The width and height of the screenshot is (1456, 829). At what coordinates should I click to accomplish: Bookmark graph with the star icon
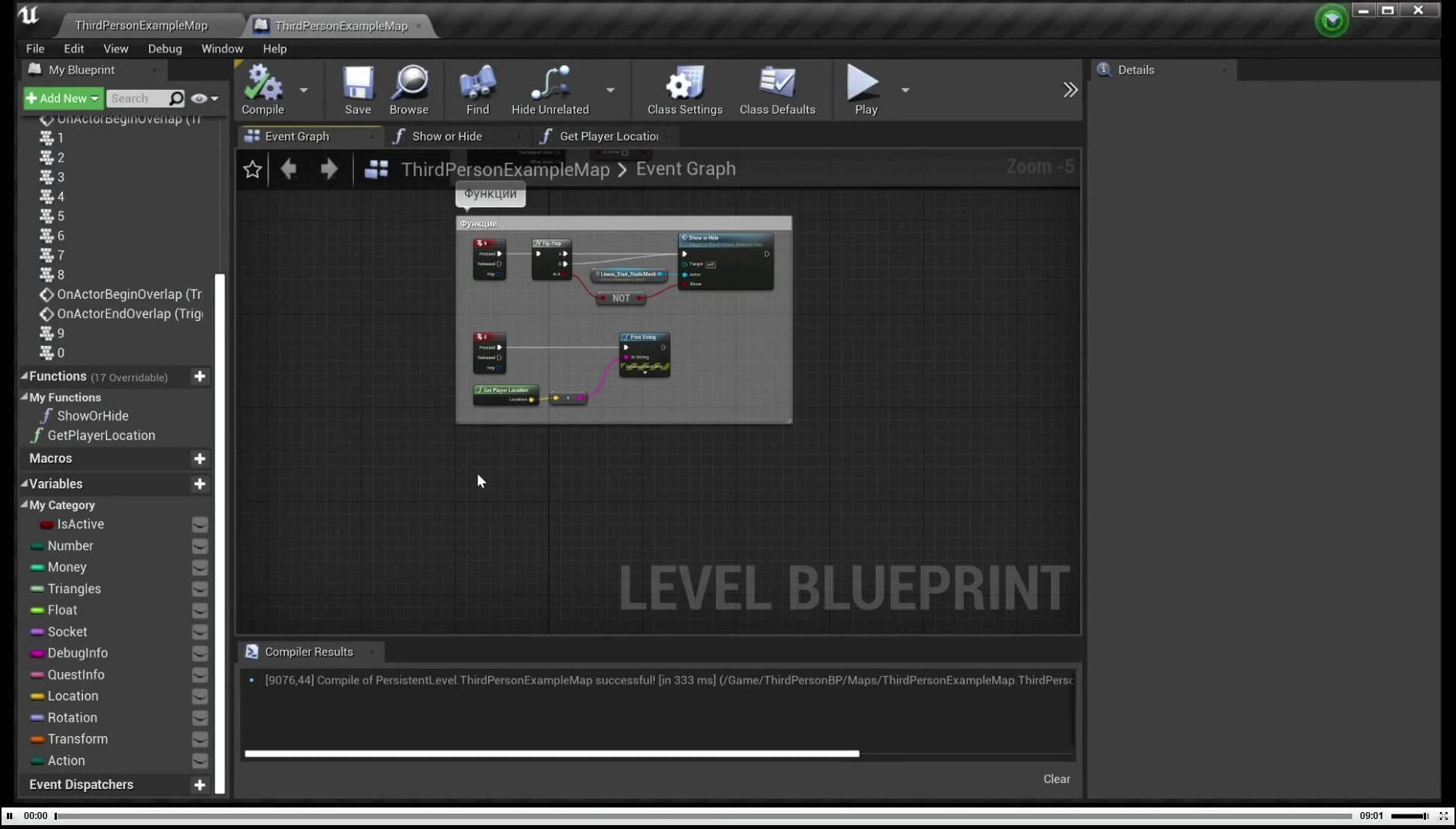tap(252, 169)
